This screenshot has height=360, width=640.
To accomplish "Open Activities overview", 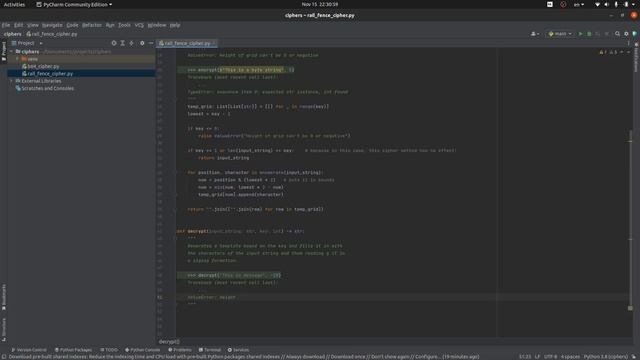I will 14,4.
